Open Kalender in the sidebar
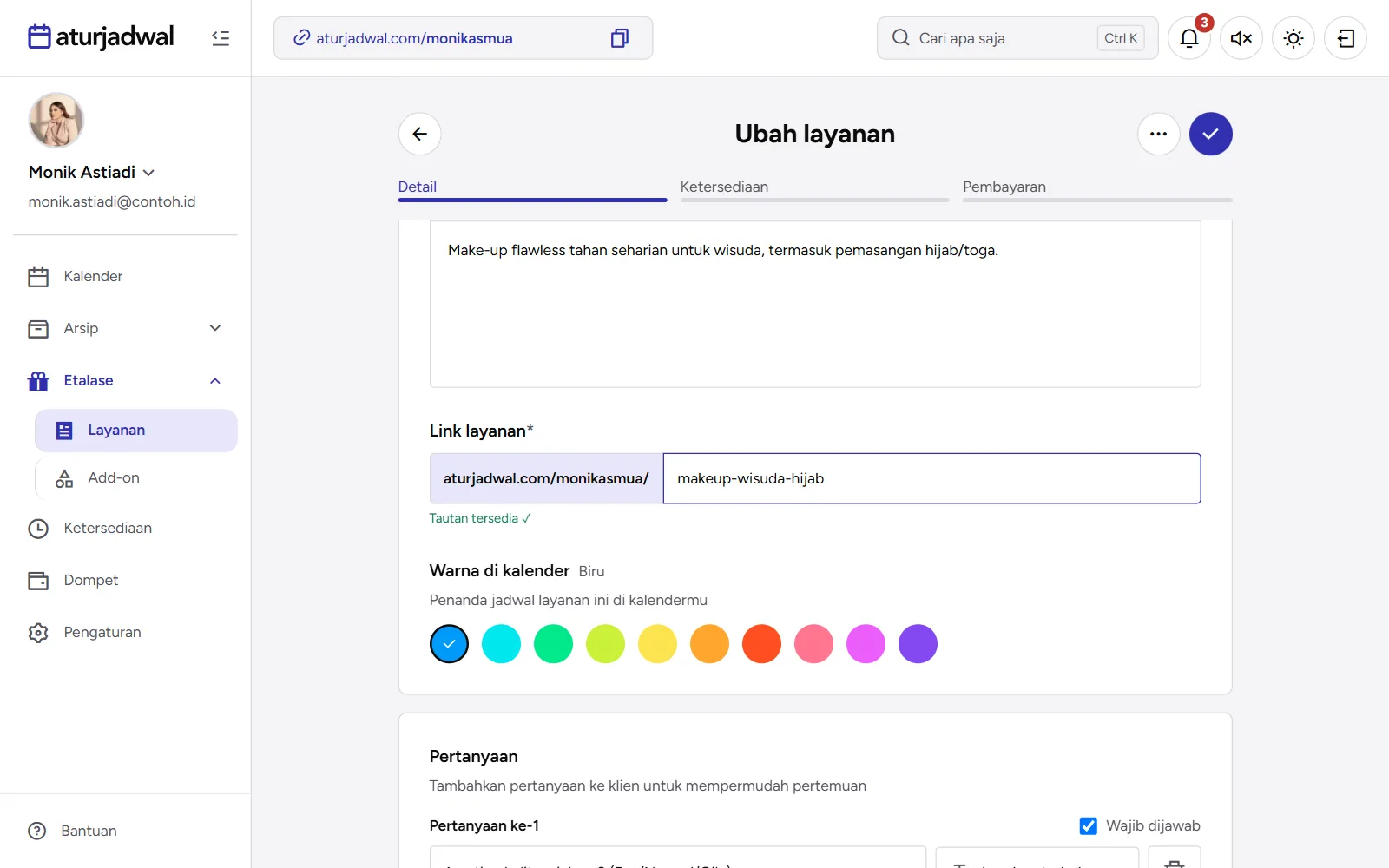The image size is (1389, 868). tap(126, 276)
